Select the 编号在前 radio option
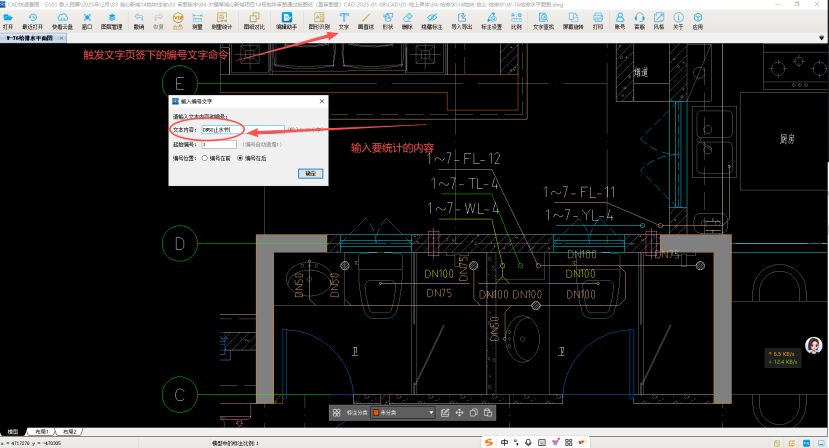Viewport: 829px width, 448px height. click(x=216, y=158)
